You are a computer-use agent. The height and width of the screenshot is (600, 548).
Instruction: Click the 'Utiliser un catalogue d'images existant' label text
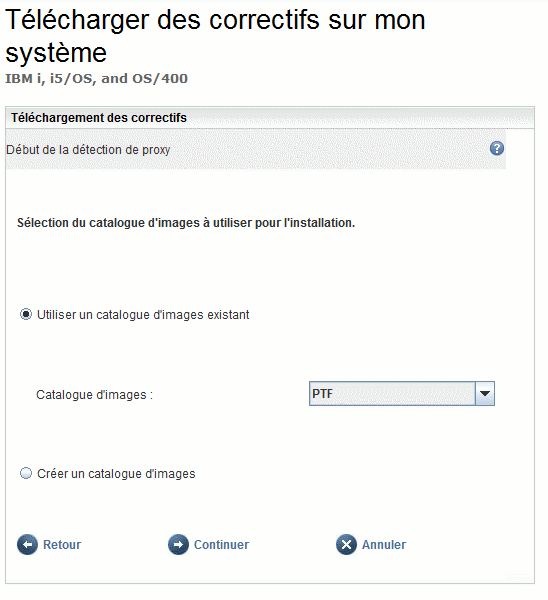pos(143,315)
